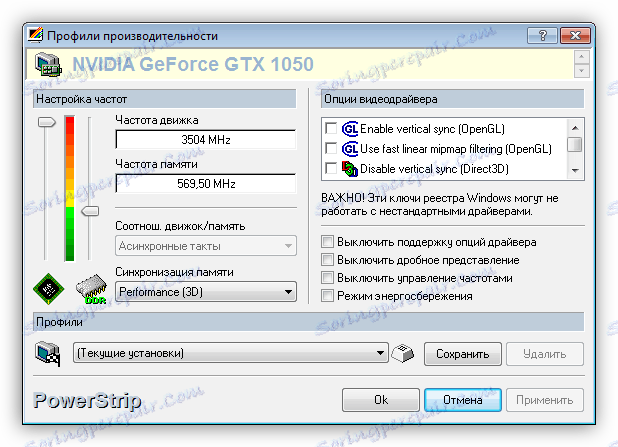Click the Частота движка 3504 MHz field
This screenshot has width=618, height=447.
(x=206, y=140)
